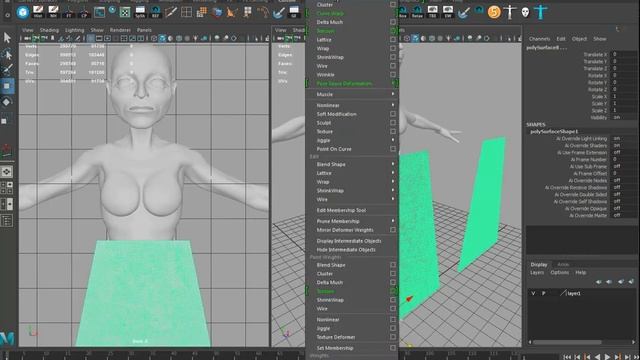Toggle P playback flag of layer1
This screenshot has width=640, height=360.
tap(543, 293)
